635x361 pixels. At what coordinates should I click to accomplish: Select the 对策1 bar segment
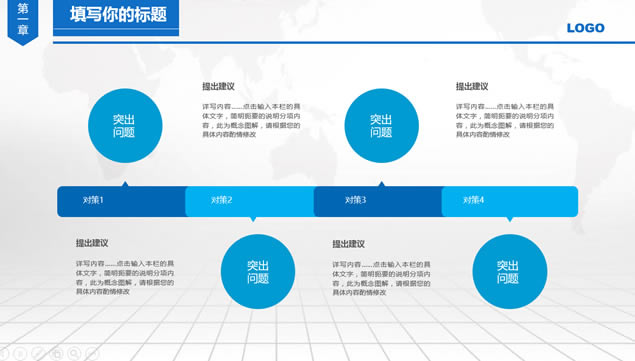point(121,201)
